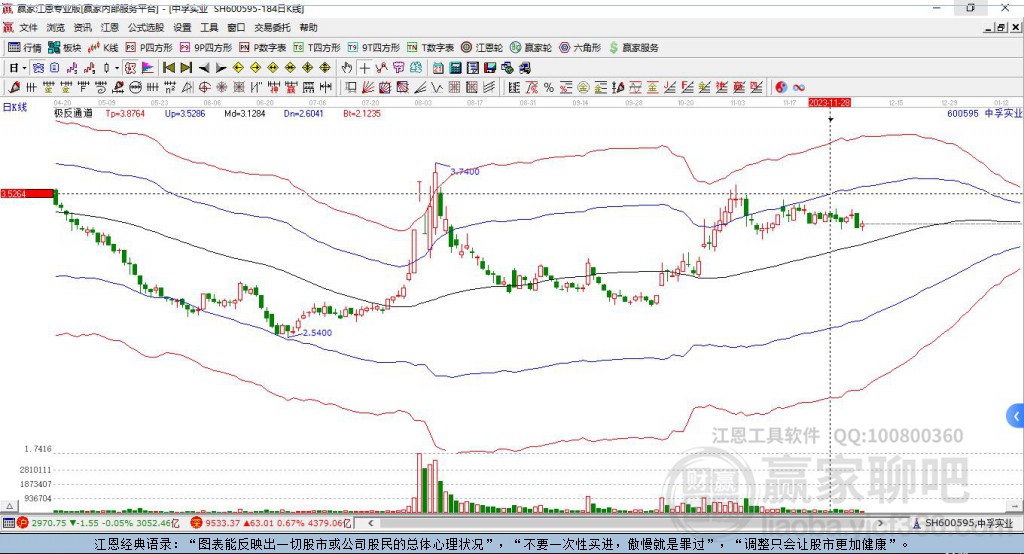This screenshot has height=554, width=1024.
Task: Open the 文件 menu
Action: point(29,27)
